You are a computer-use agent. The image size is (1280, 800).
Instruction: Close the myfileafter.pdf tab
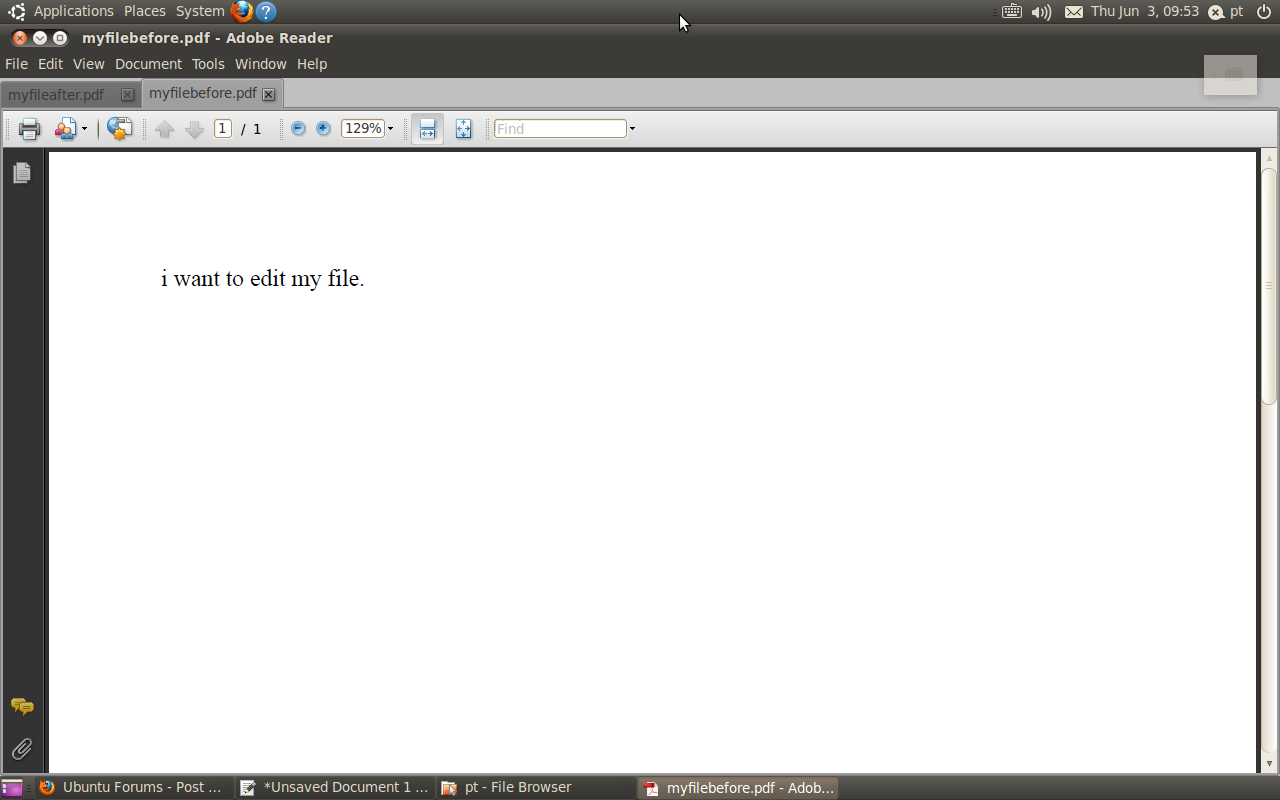tap(127, 95)
